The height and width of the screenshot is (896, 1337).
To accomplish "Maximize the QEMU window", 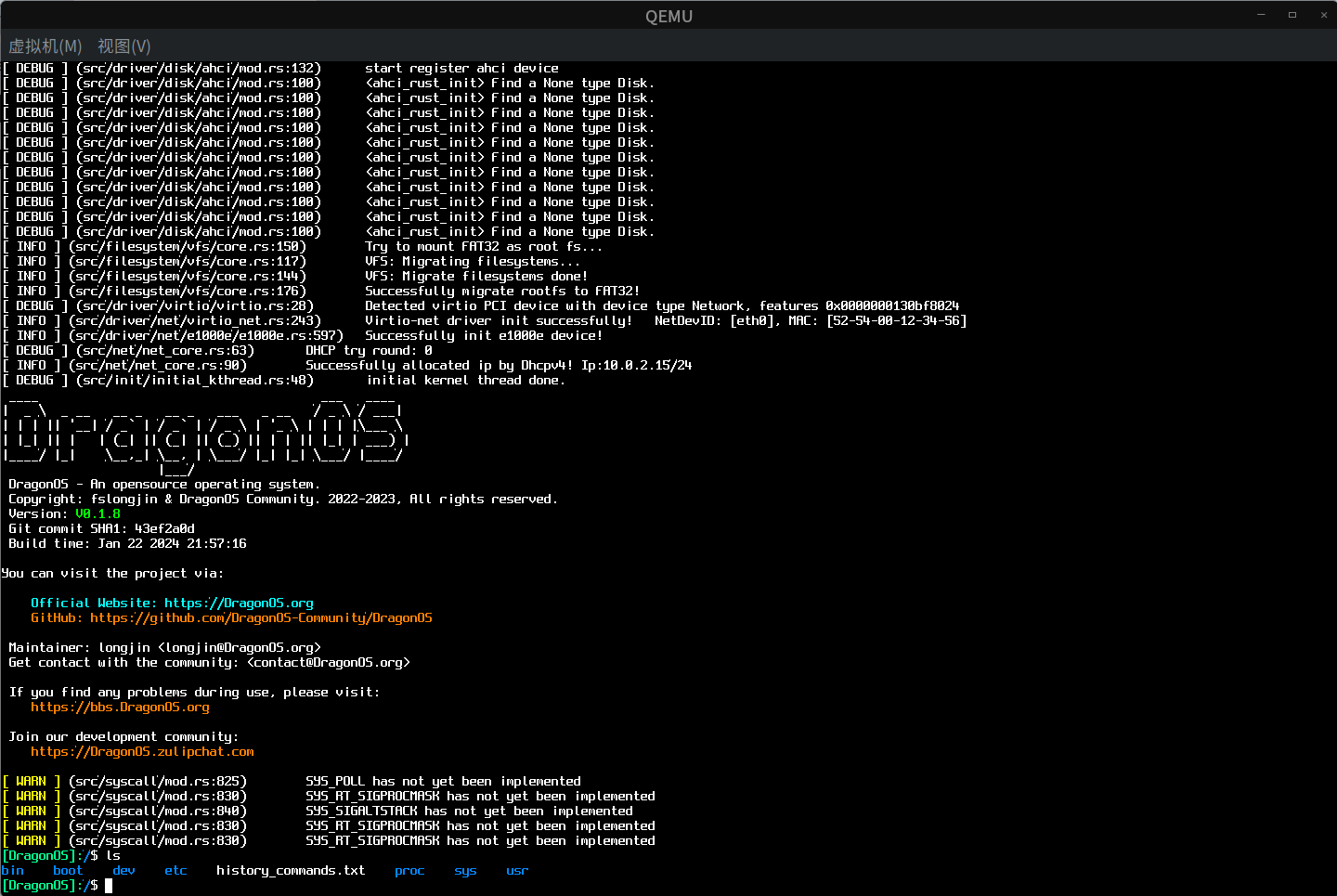I will 1292,15.
